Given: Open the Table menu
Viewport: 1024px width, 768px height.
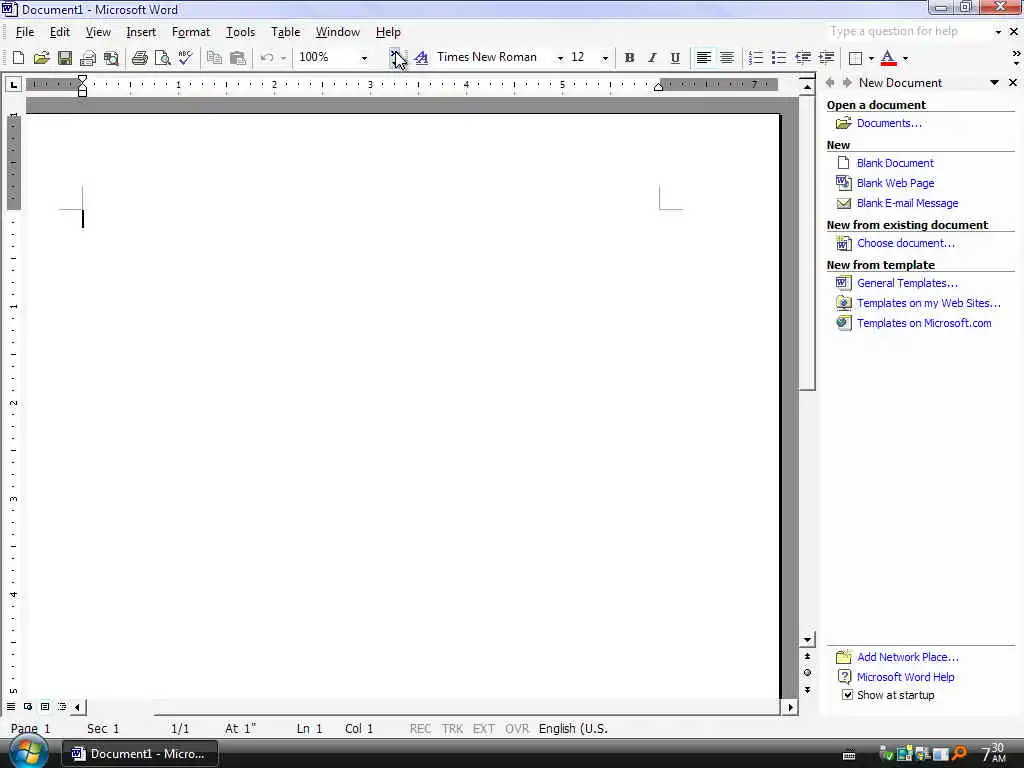Looking at the screenshot, I should tap(285, 31).
